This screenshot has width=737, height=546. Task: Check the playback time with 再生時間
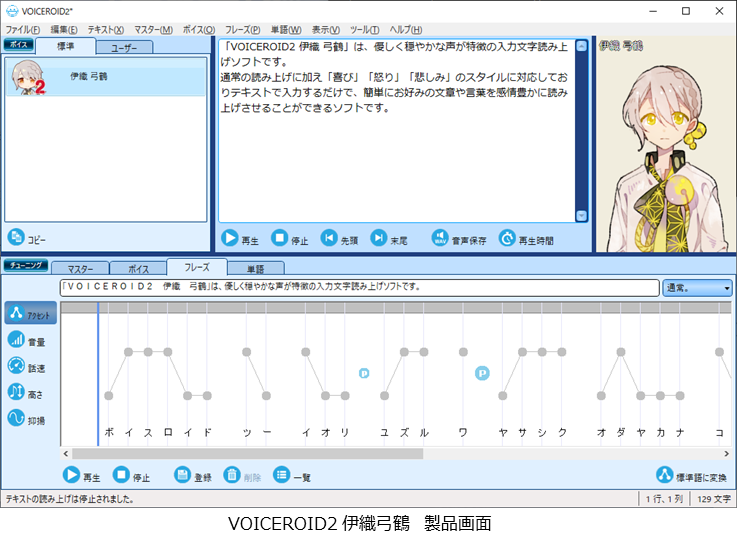pyautogui.click(x=526, y=239)
